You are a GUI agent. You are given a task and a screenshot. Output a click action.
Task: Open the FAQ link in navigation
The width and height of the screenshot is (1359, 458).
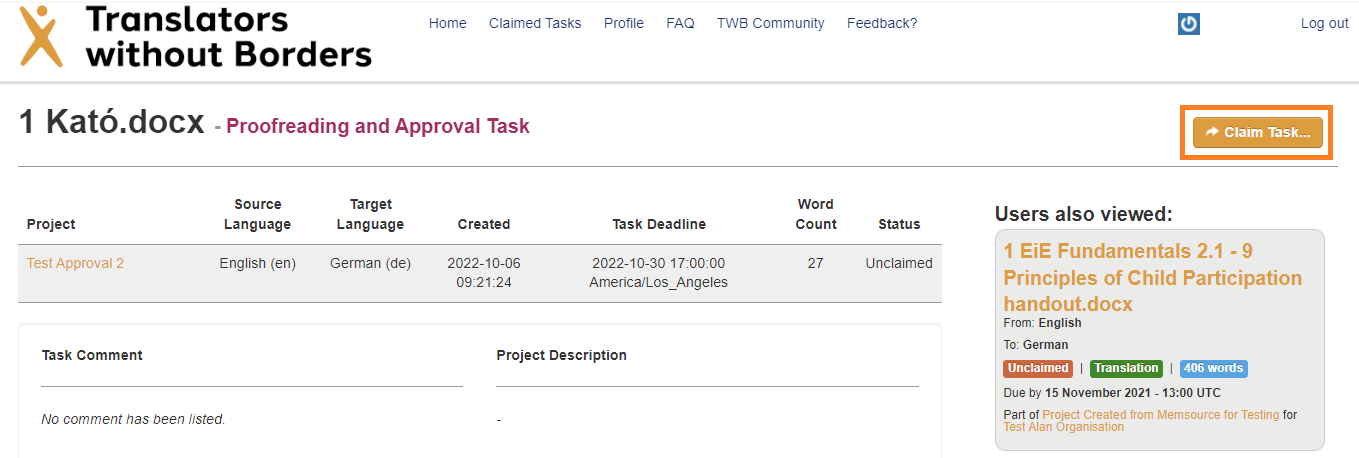point(680,23)
